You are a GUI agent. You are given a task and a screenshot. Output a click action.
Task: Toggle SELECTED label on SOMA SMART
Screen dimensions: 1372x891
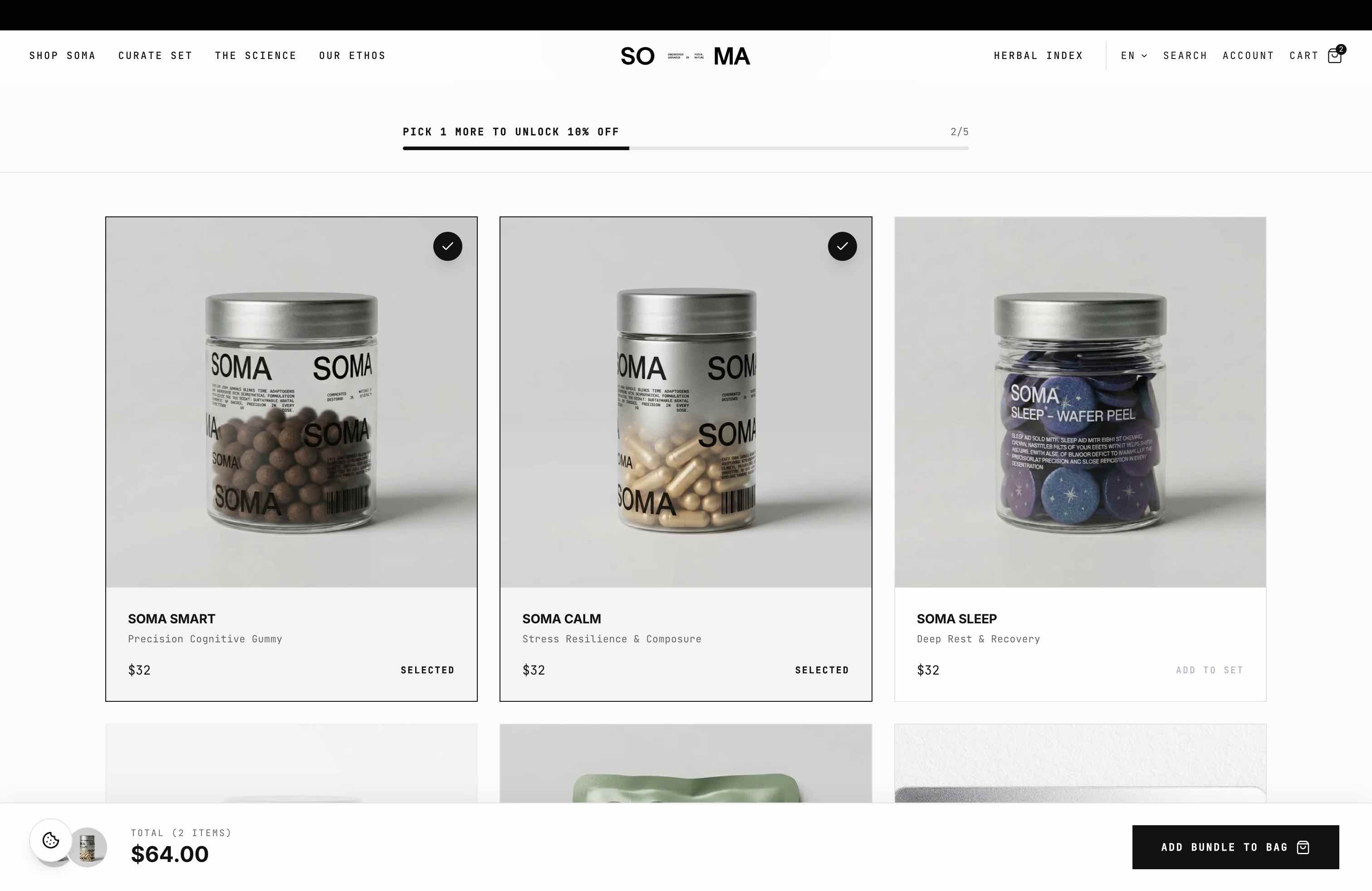pyautogui.click(x=427, y=670)
